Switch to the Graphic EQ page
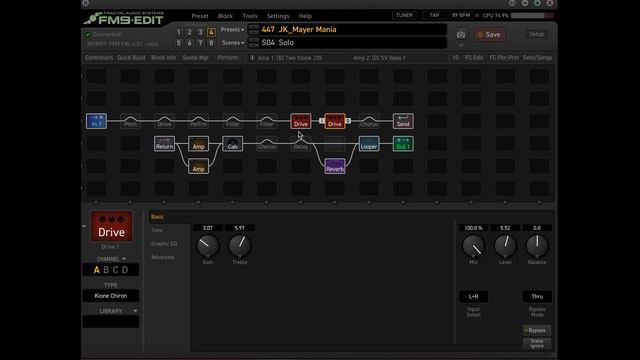640x360 pixels. click(164, 244)
